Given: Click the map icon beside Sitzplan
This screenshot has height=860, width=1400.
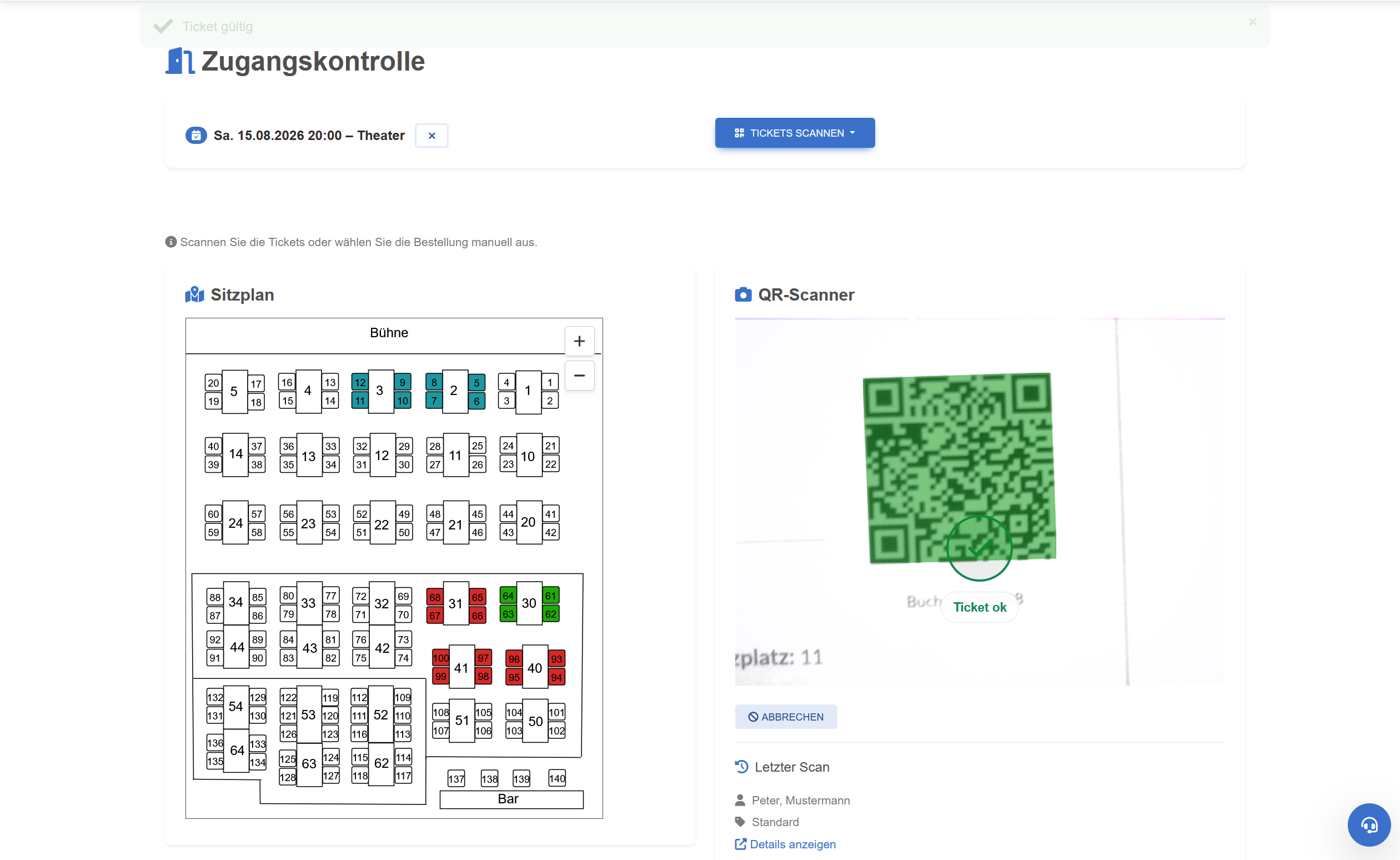Looking at the screenshot, I should click(x=194, y=294).
